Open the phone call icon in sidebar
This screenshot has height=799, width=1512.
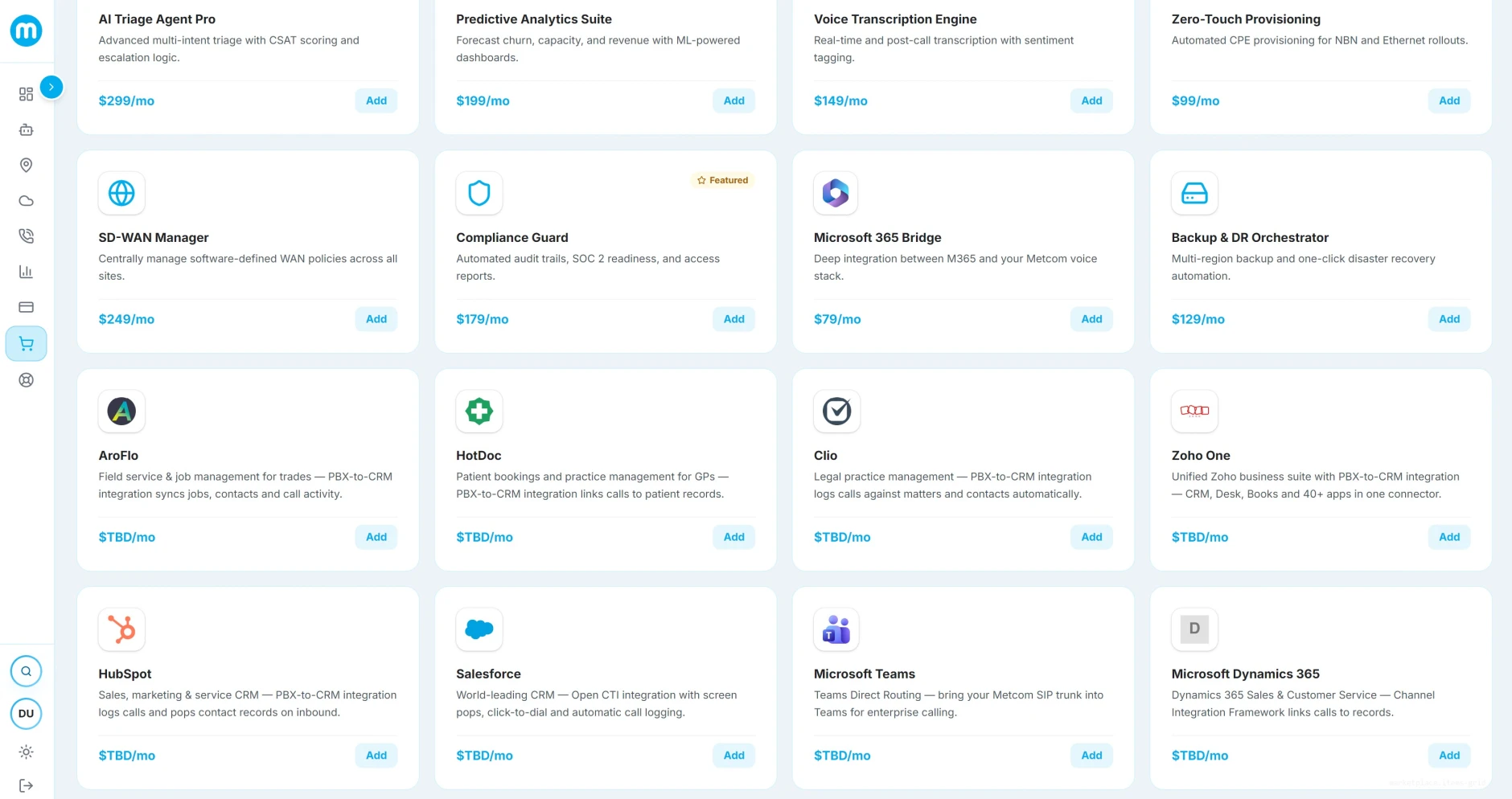pos(26,236)
